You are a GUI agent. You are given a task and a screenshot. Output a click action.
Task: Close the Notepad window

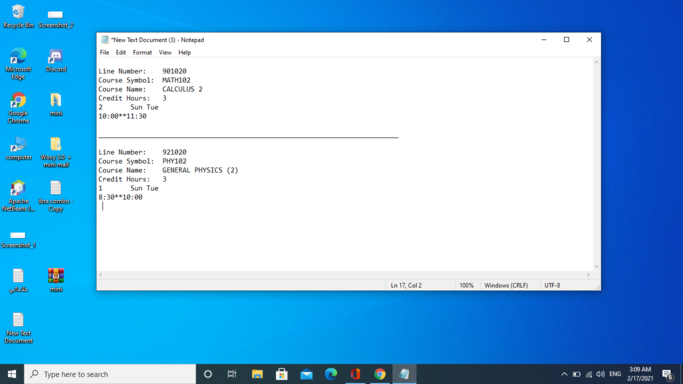(589, 40)
